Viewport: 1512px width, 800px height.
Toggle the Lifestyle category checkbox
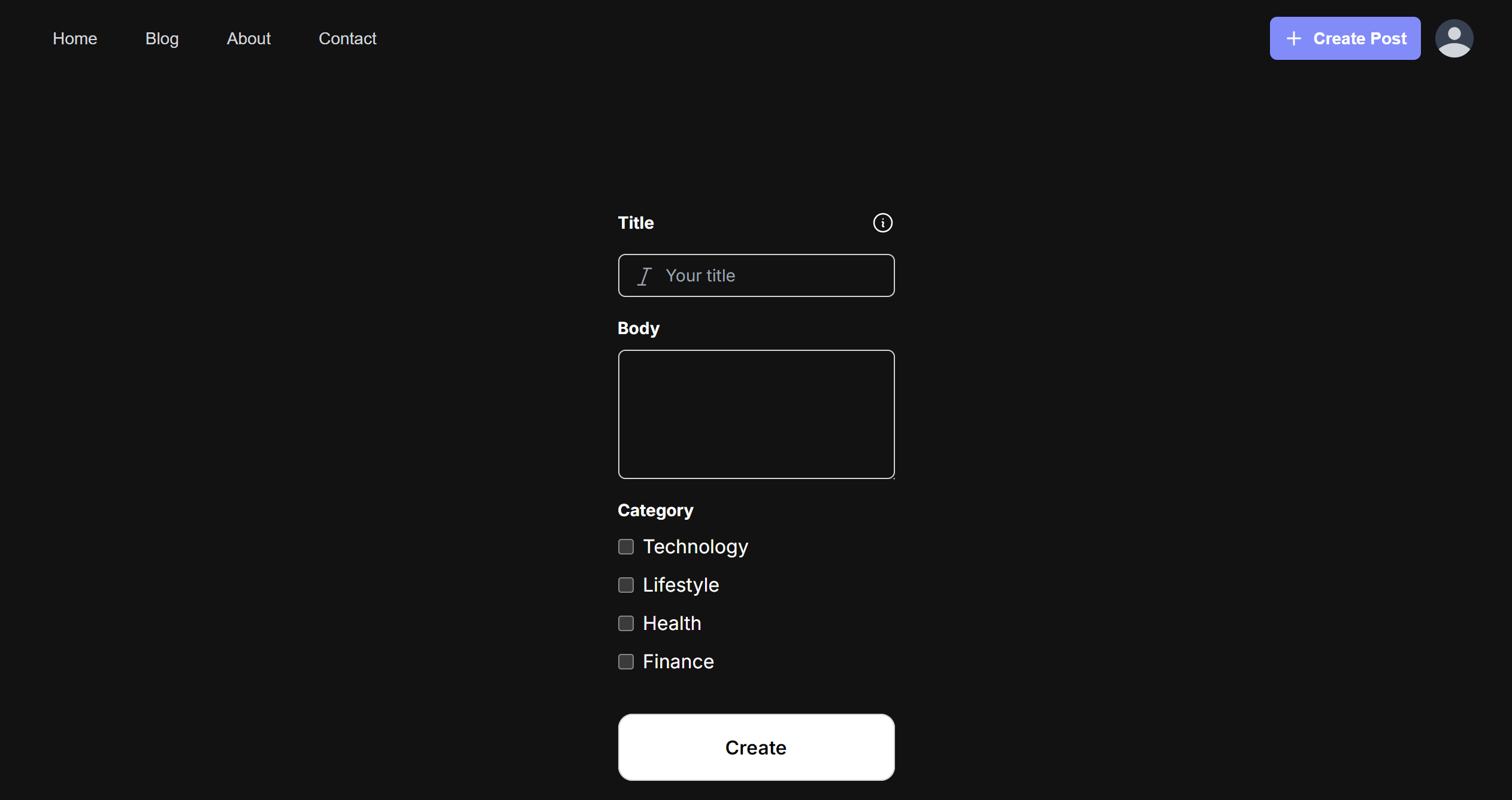[x=626, y=585]
